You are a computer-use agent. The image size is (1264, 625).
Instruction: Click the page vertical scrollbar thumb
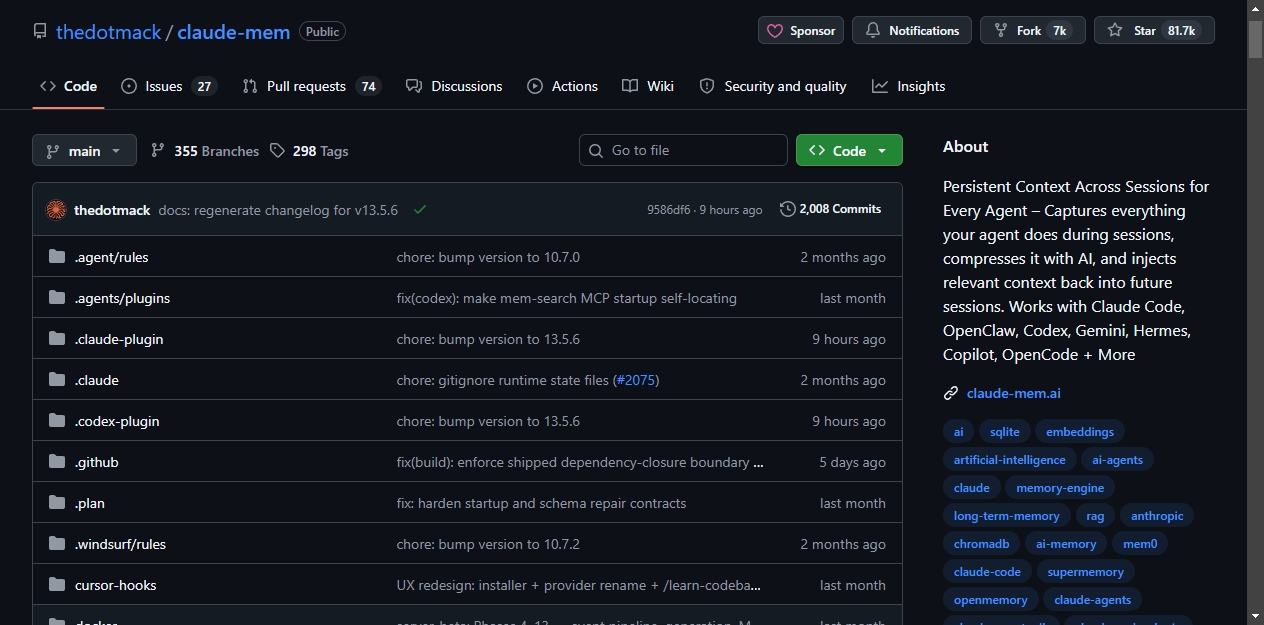(1256, 40)
